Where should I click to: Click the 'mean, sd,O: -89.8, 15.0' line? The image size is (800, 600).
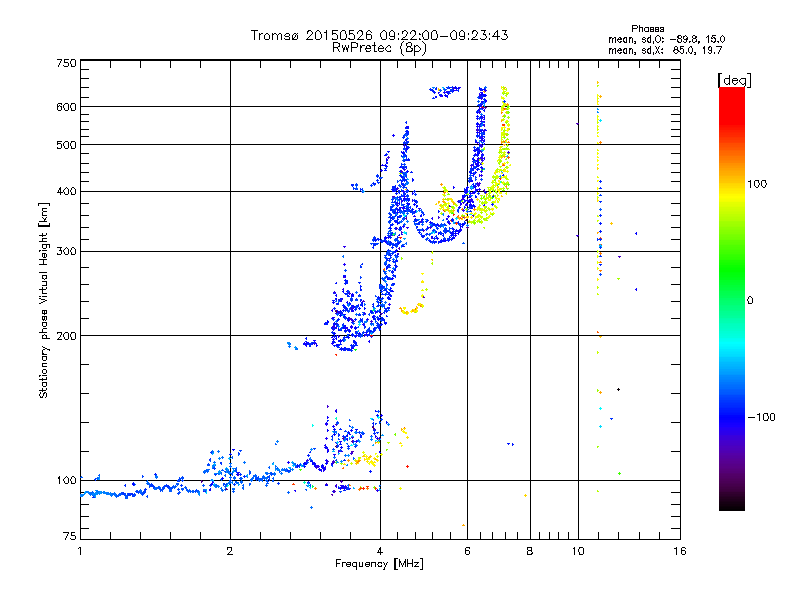click(x=666, y=40)
